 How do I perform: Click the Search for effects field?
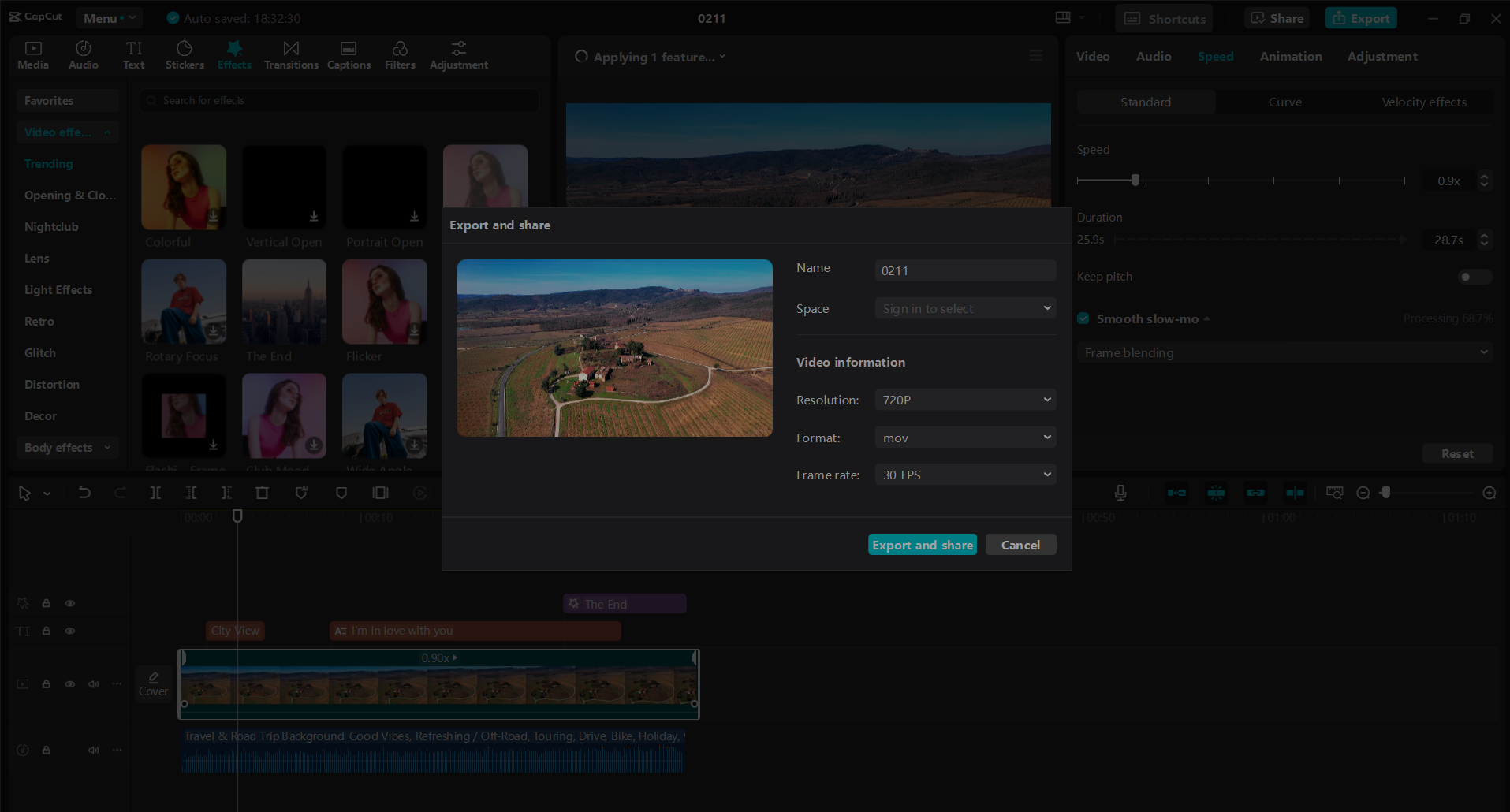coord(340,100)
